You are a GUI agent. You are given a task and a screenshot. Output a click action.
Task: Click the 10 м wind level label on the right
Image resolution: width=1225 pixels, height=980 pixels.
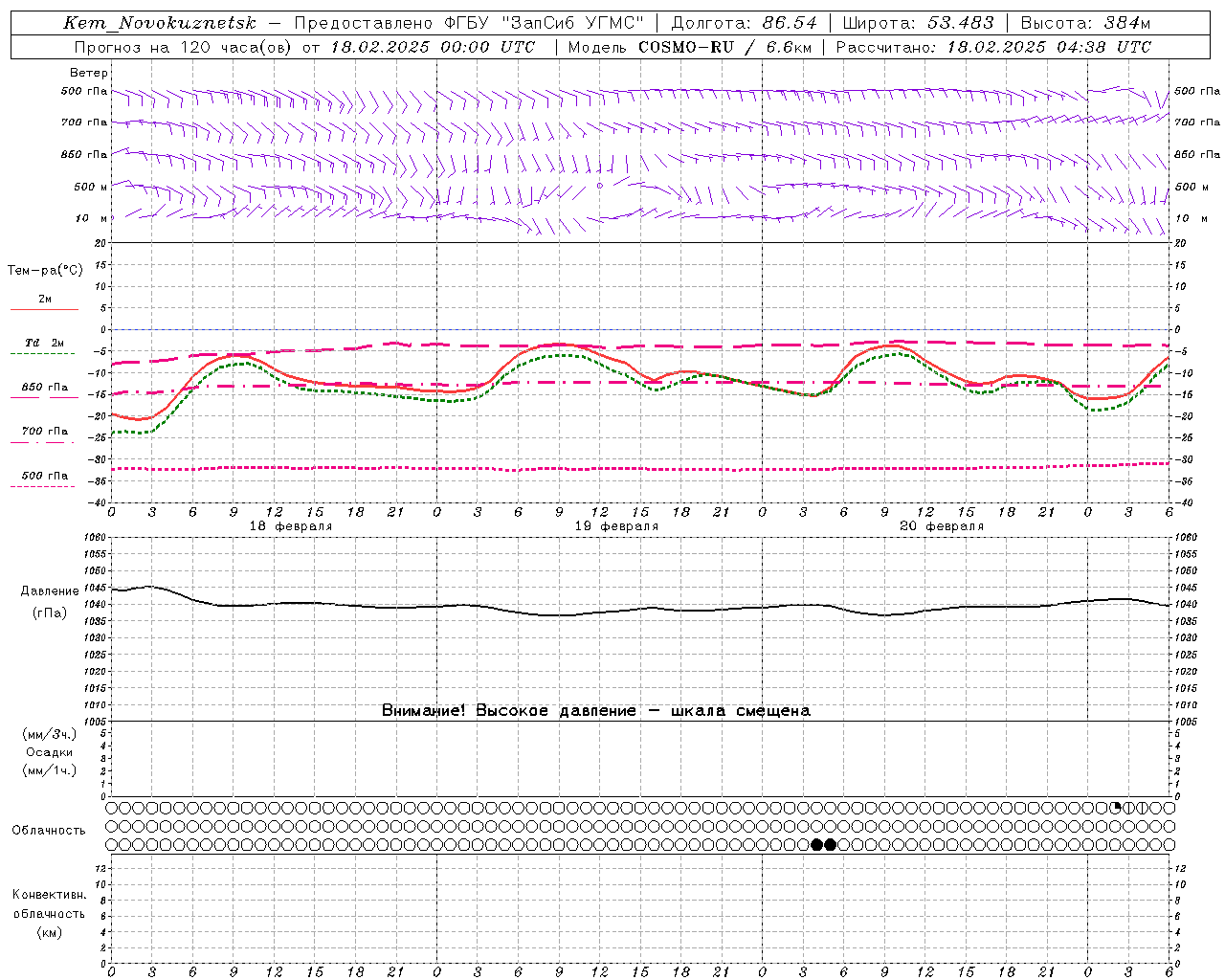tap(1191, 218)
